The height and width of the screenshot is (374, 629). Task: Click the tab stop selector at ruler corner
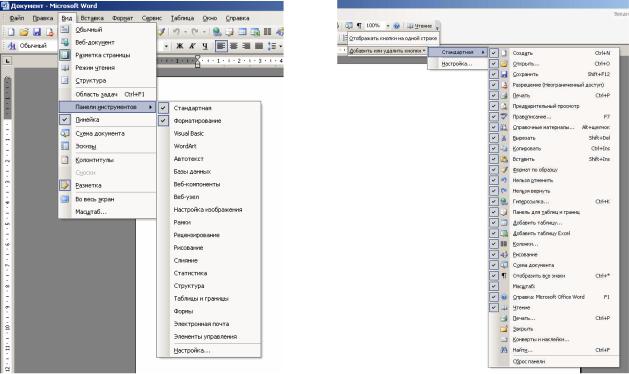[x=7, y=61]
